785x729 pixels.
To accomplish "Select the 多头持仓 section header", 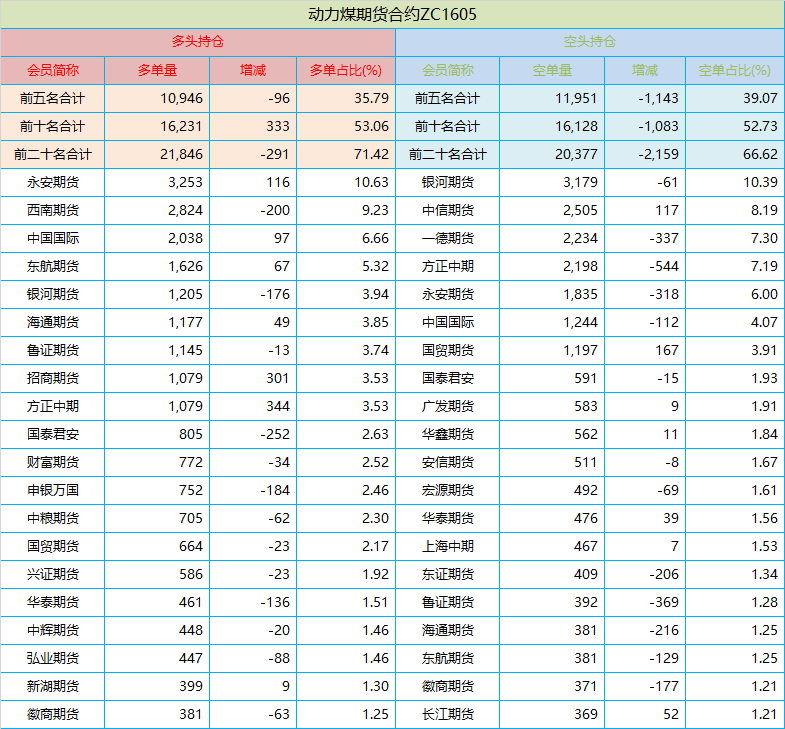I will tap(198, 41).
